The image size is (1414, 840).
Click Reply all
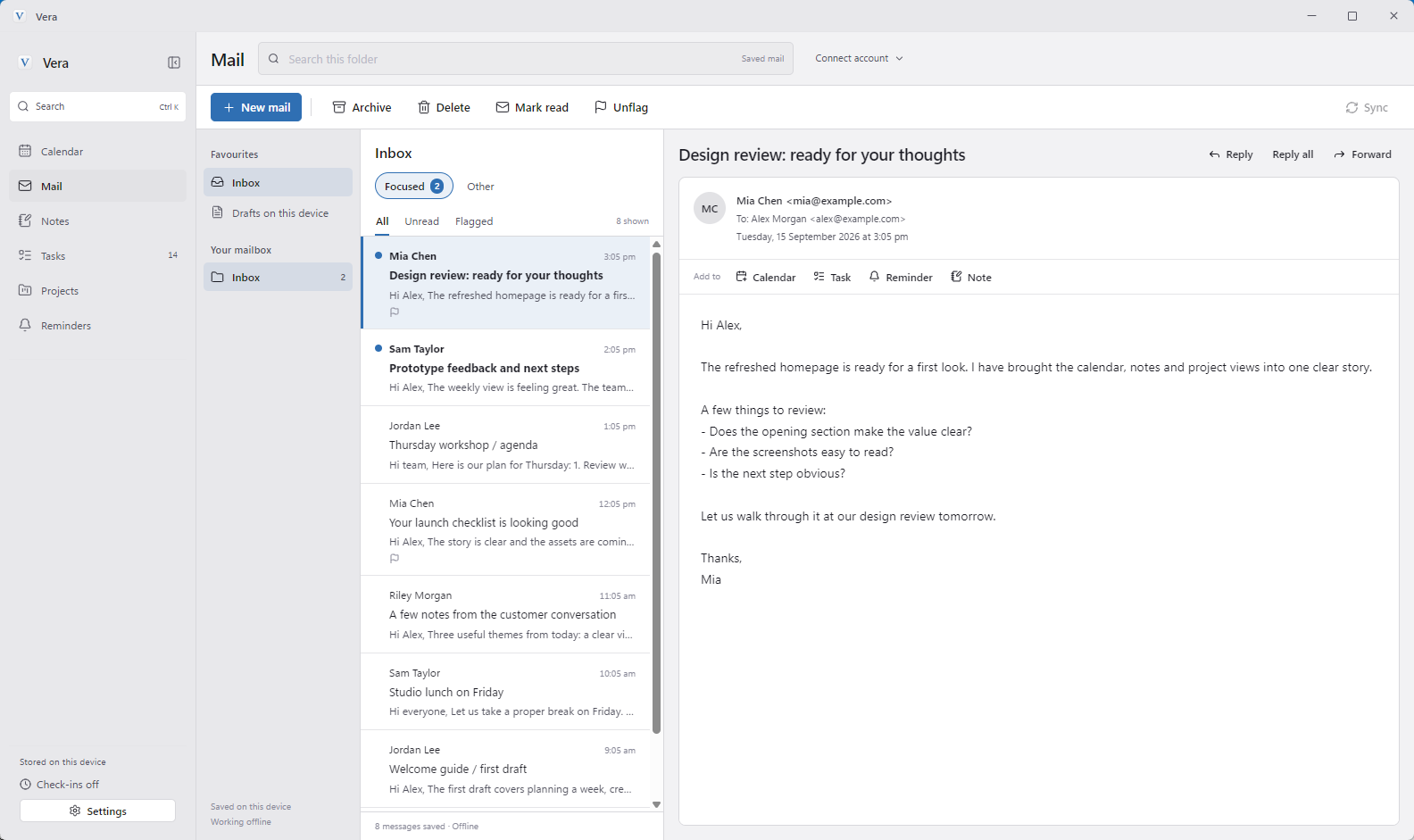[1293, 154]
